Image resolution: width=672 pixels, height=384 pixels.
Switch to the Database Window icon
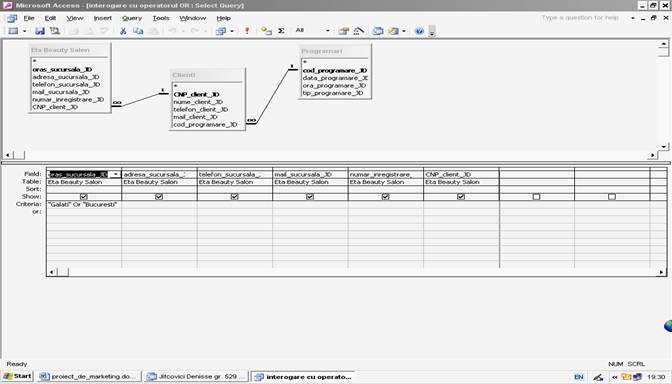tap(378, 31)
